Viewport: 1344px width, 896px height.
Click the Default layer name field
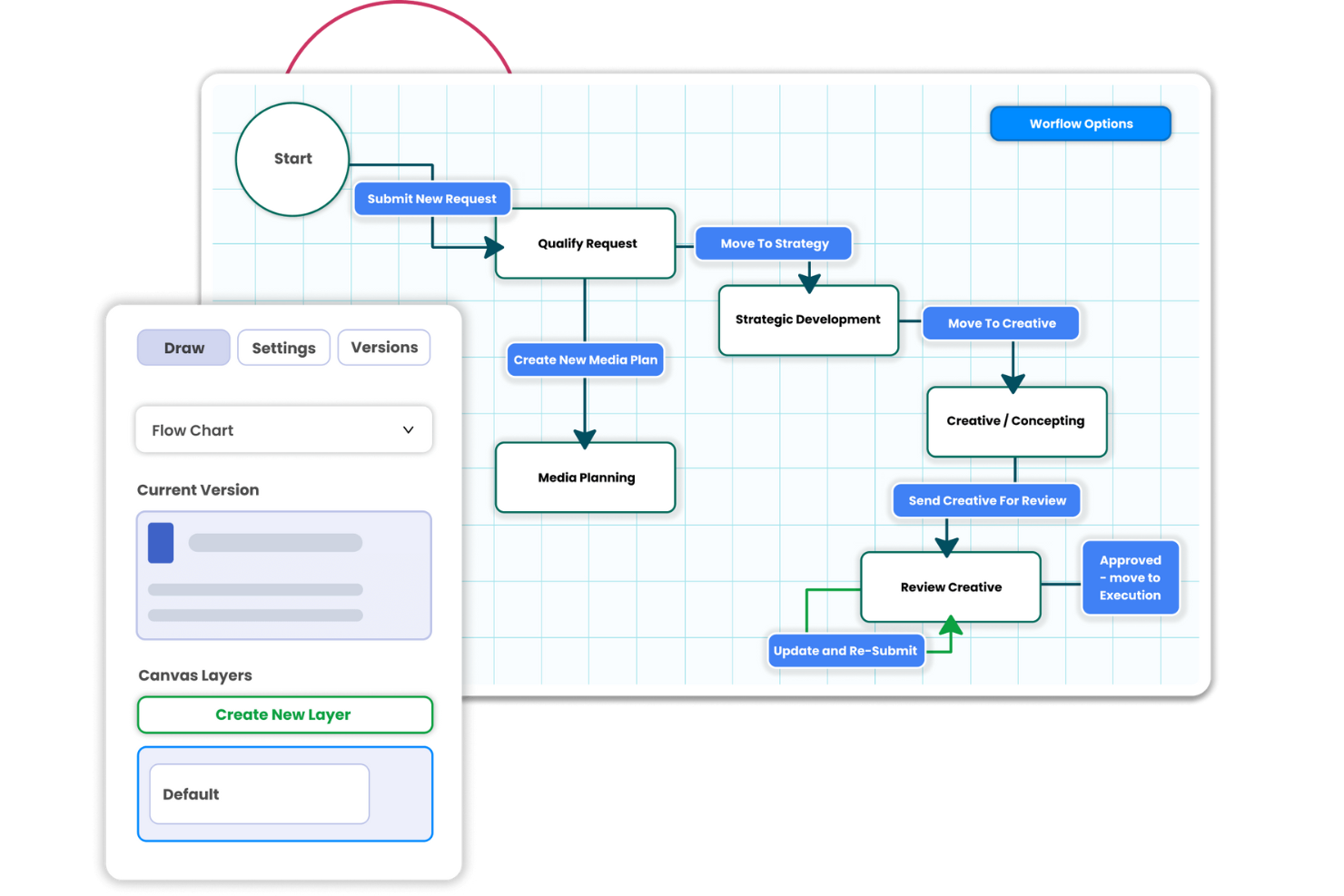(x=260, y=794)
